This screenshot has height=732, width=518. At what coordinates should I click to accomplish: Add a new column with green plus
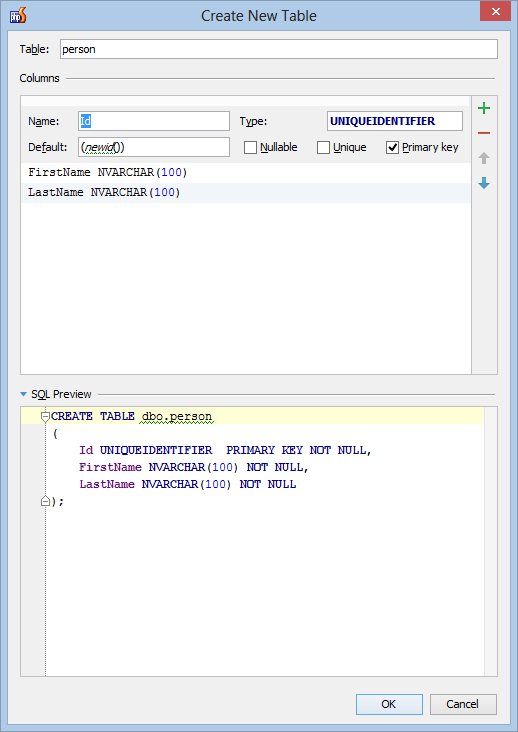[484, 108]
